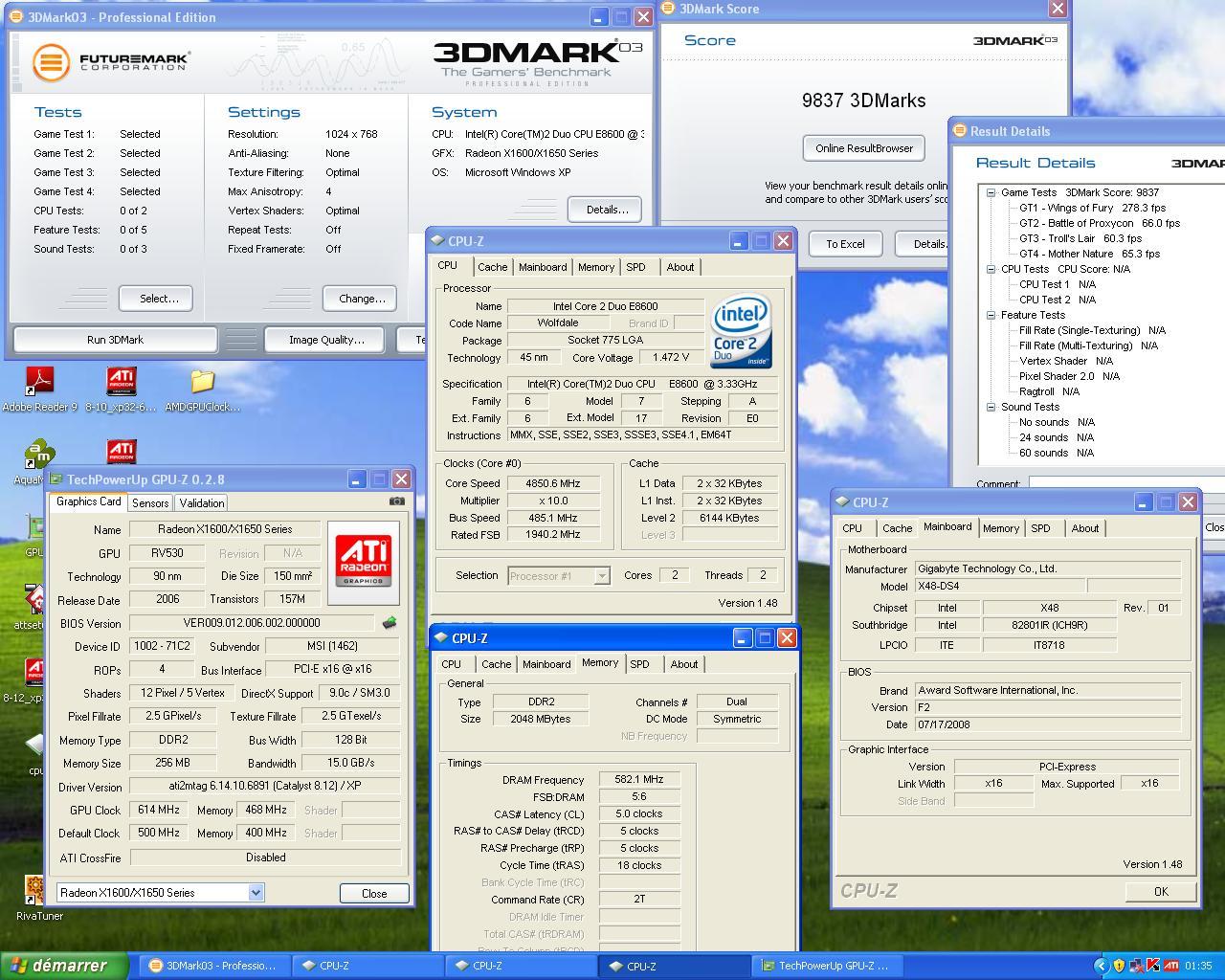Open the second ATI desktop icon below 8-10_xp32
This screenshot has height=980, width=1225.
tap(121, 452)
